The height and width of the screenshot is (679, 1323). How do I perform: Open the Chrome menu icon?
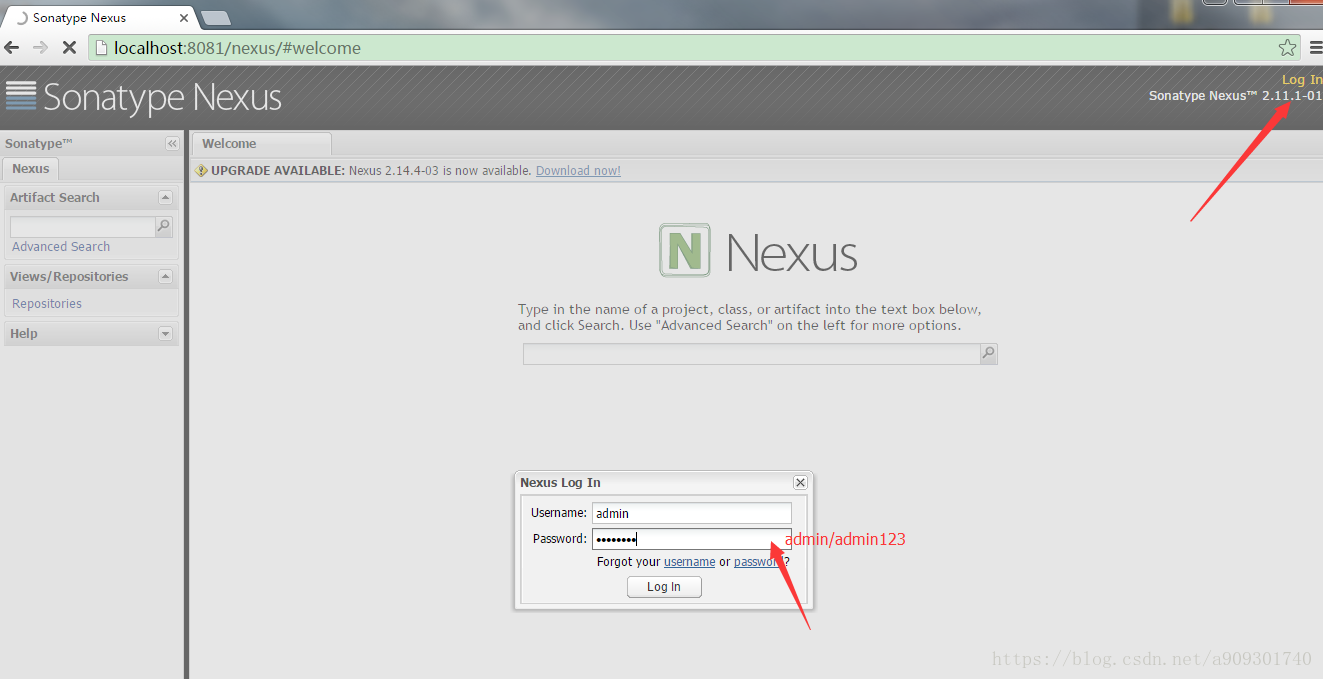[x=1315, y=47]
